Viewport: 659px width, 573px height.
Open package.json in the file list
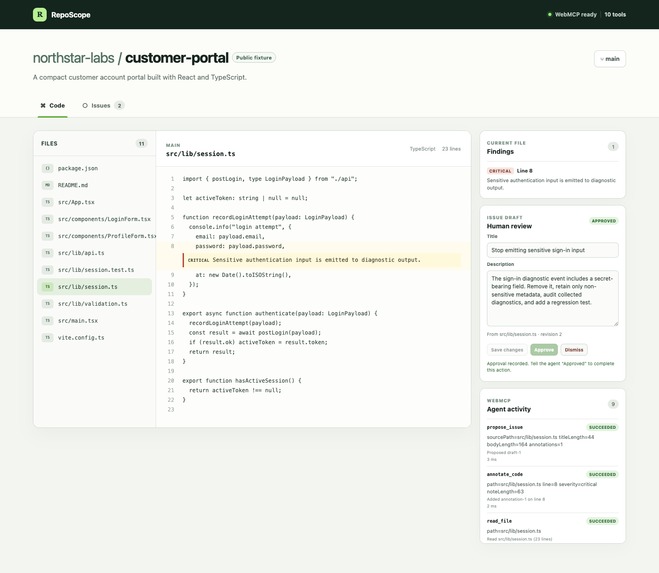(95, 168)
